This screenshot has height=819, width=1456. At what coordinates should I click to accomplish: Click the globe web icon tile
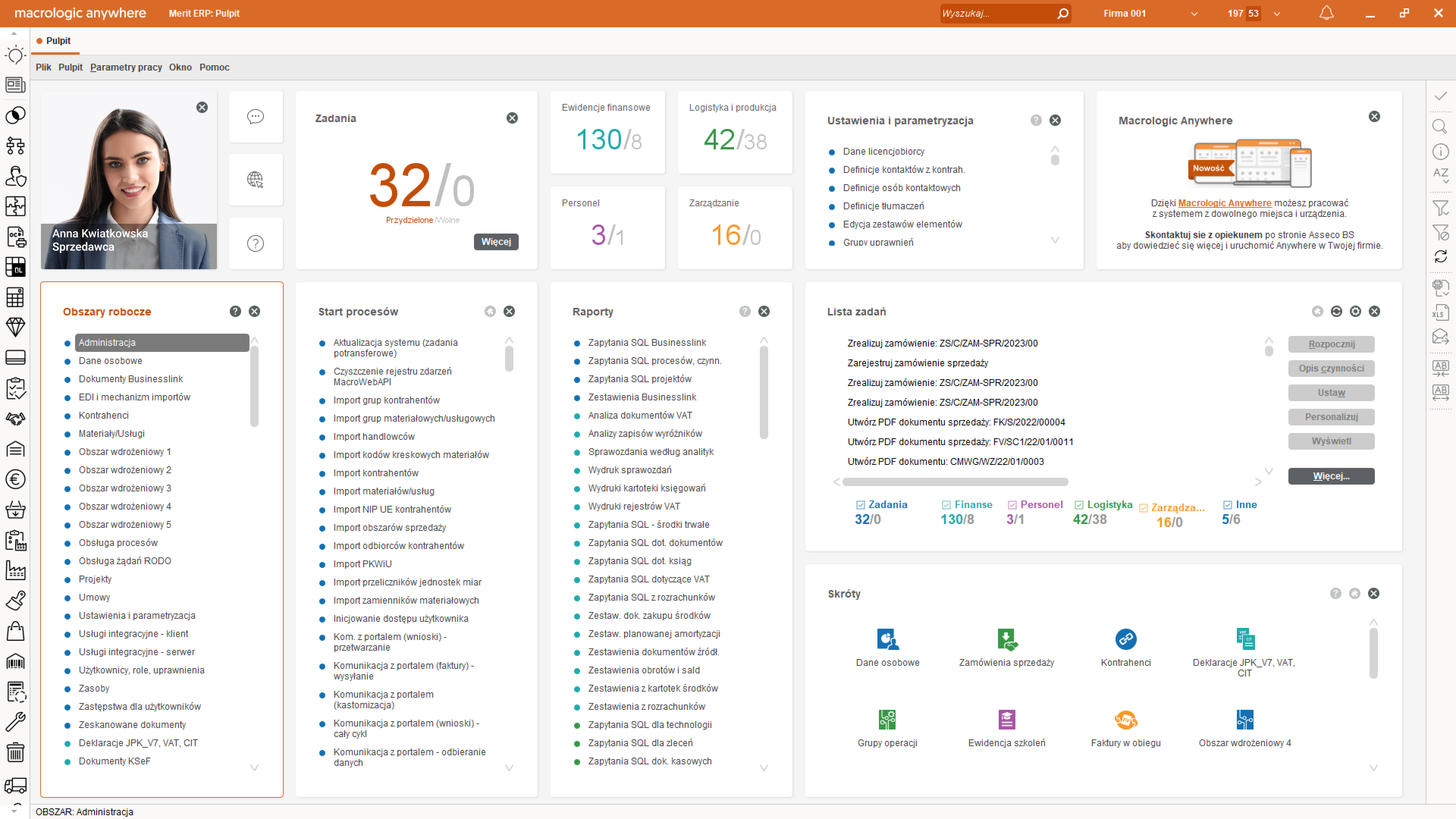pos(256,180)
